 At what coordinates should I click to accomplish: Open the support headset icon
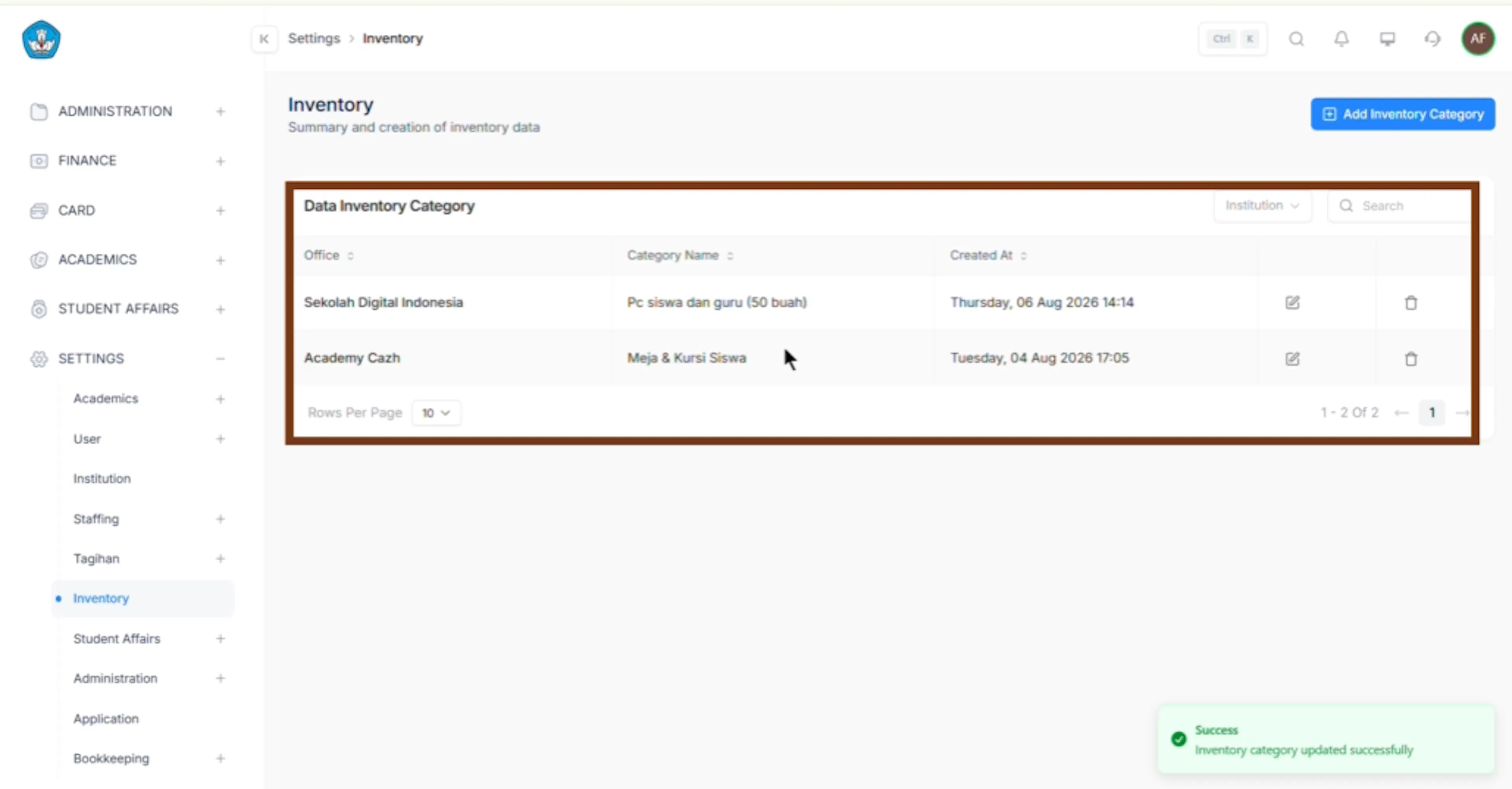(x=1432, y=39)
